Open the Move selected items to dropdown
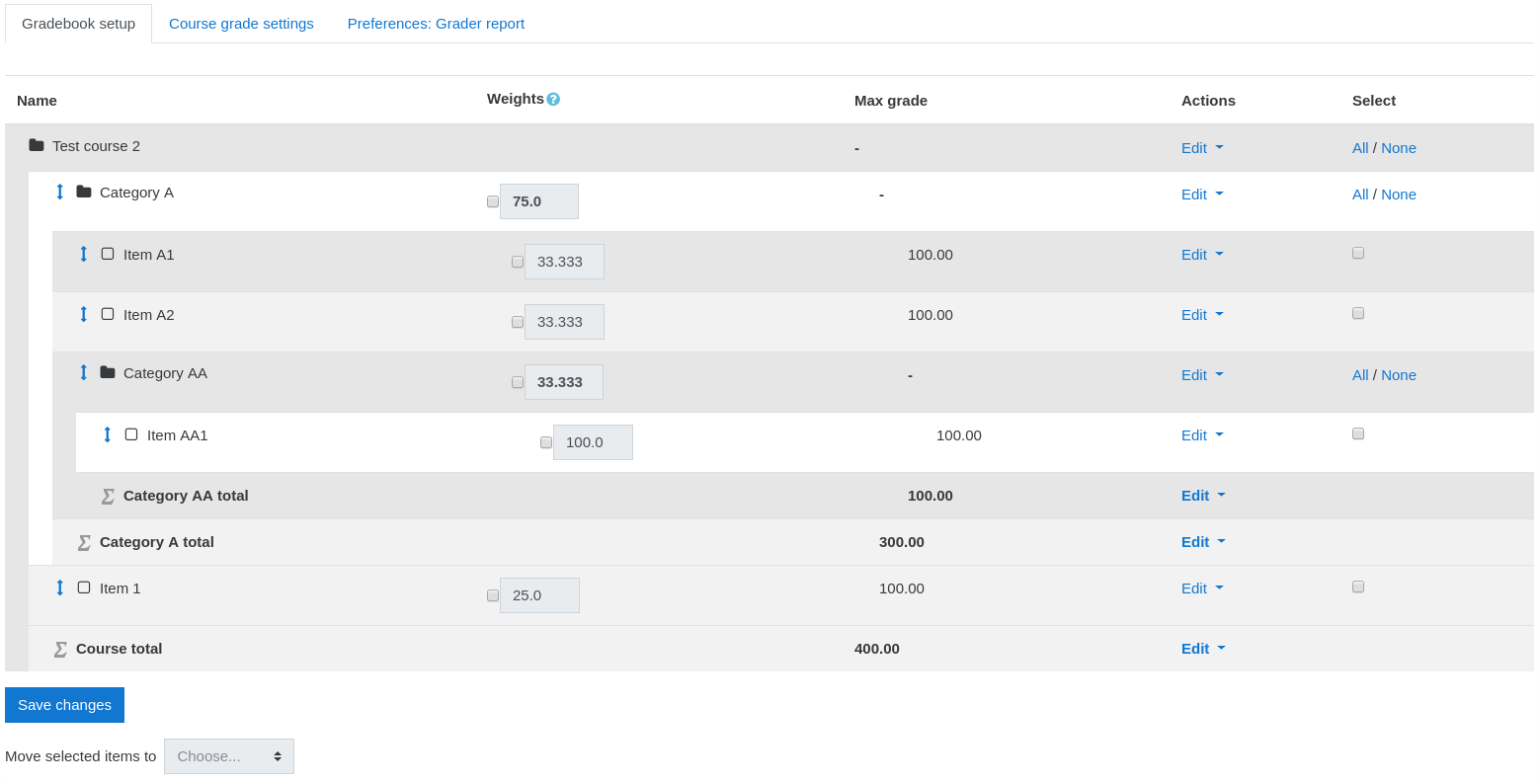Screen dimensions: 1540x784 (229, 756)
